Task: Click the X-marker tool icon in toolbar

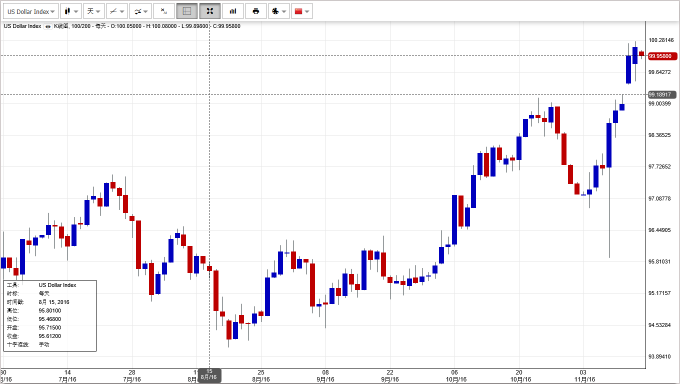Action: point(164,11)
